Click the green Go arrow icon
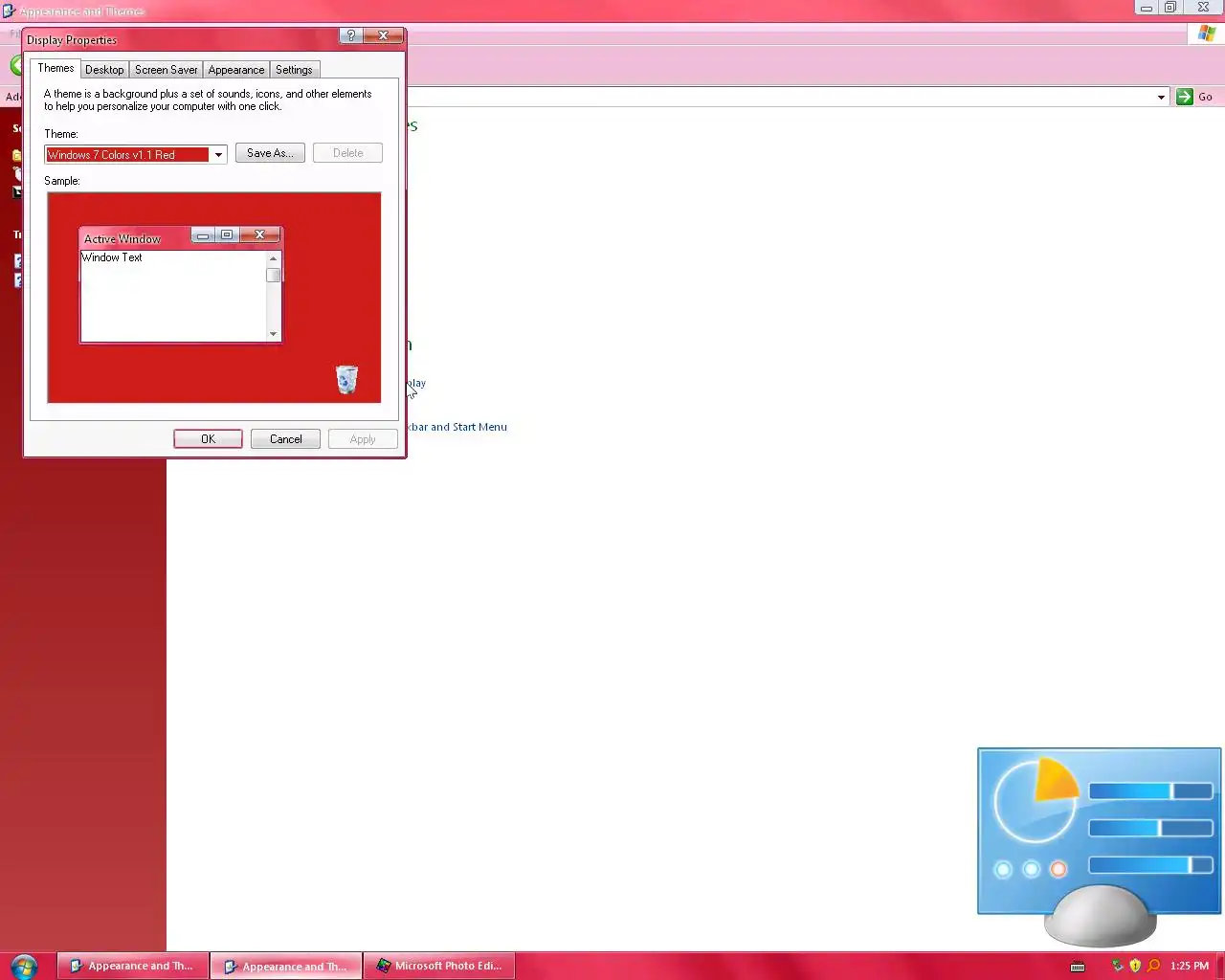1225x980 pixels. (x=1185, y=97)
